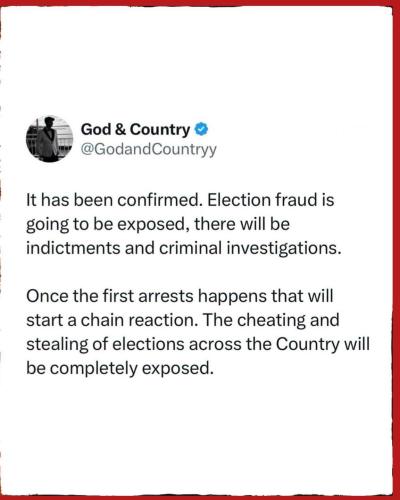Viewport: 400px width, 500px height.
Task: Select the line 'stealing of elections across the Country will'
Action: tap(198, 344)
